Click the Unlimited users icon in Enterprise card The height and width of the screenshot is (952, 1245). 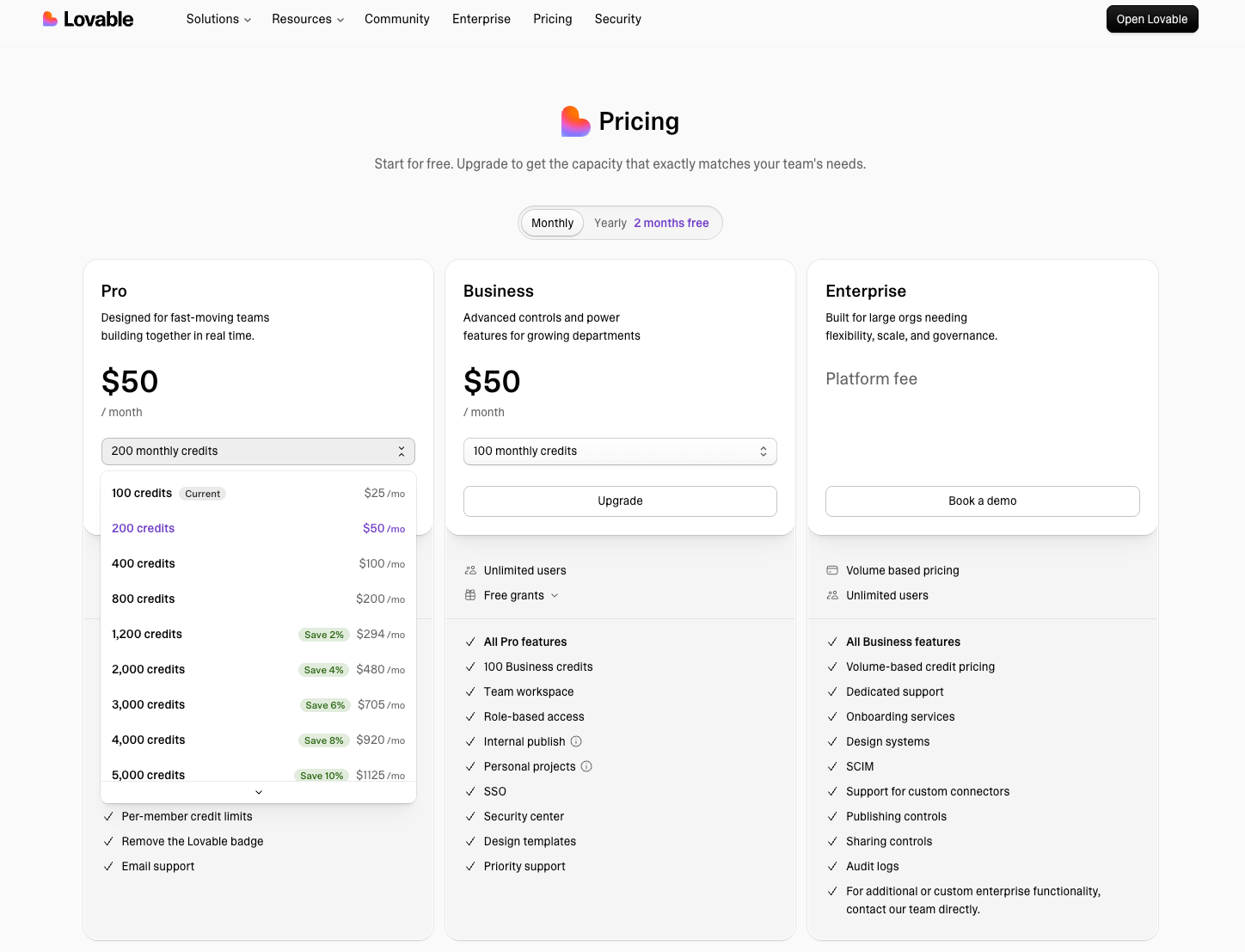pyautogui.click(x=832, y=595)
